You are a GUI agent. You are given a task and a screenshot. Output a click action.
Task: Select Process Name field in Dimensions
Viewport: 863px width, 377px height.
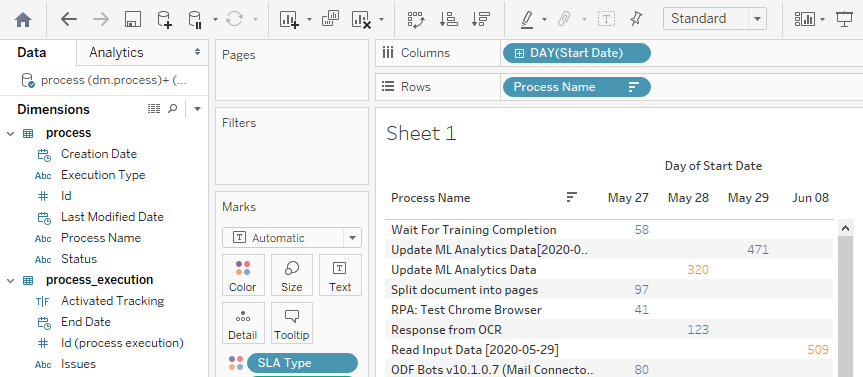[101, 238]
